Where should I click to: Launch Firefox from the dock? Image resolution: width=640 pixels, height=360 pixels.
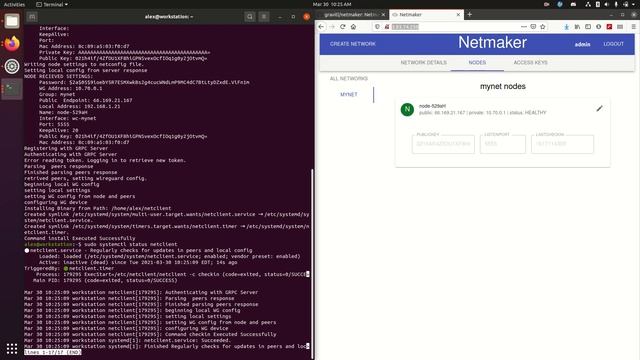tap(12, 43)
